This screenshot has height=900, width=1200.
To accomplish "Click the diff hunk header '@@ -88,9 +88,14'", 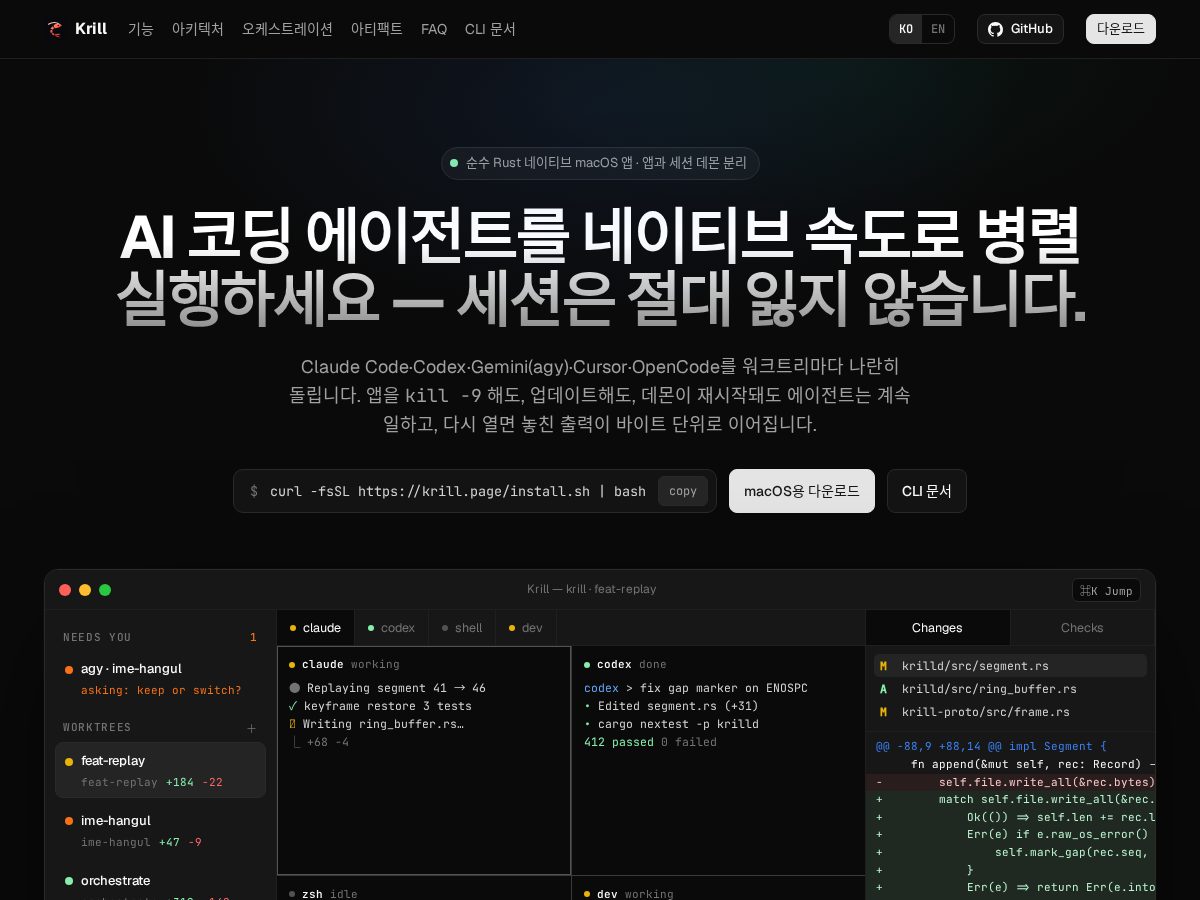I will click(991, 746).
